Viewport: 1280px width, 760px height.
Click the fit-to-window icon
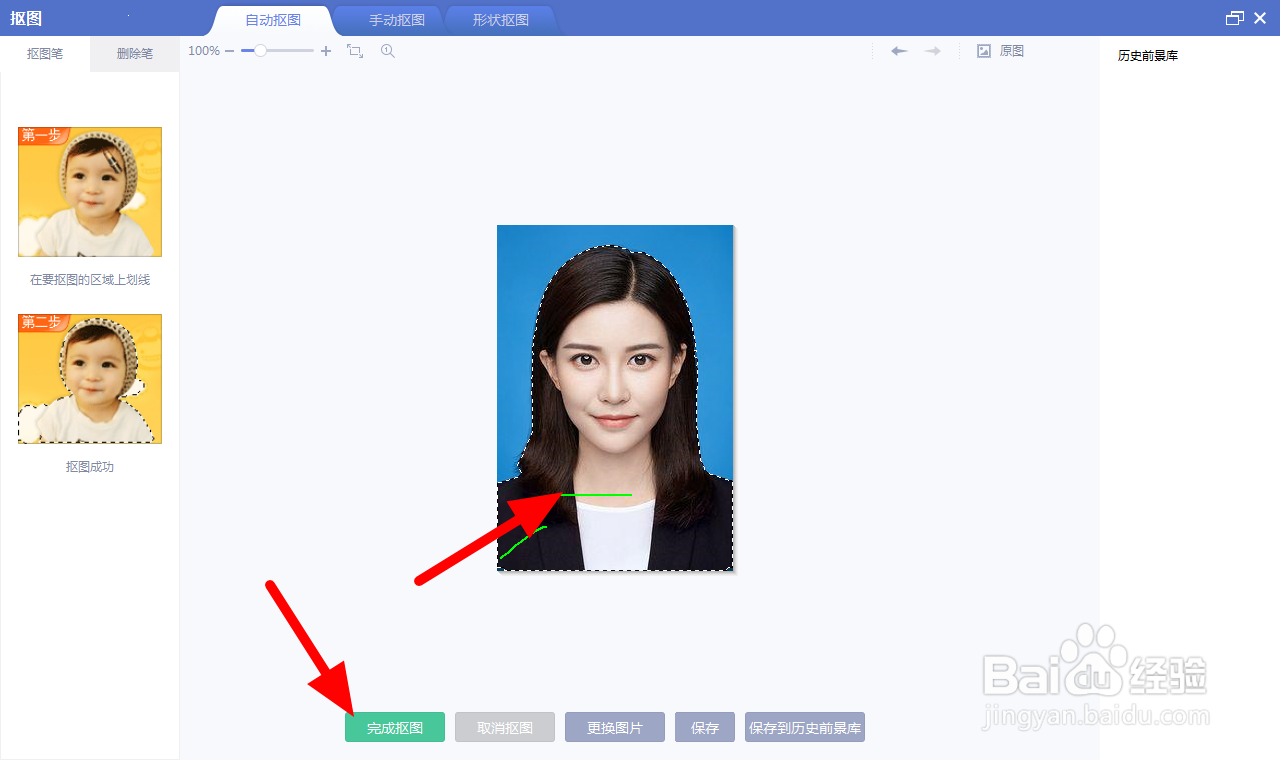coord(355,51)
